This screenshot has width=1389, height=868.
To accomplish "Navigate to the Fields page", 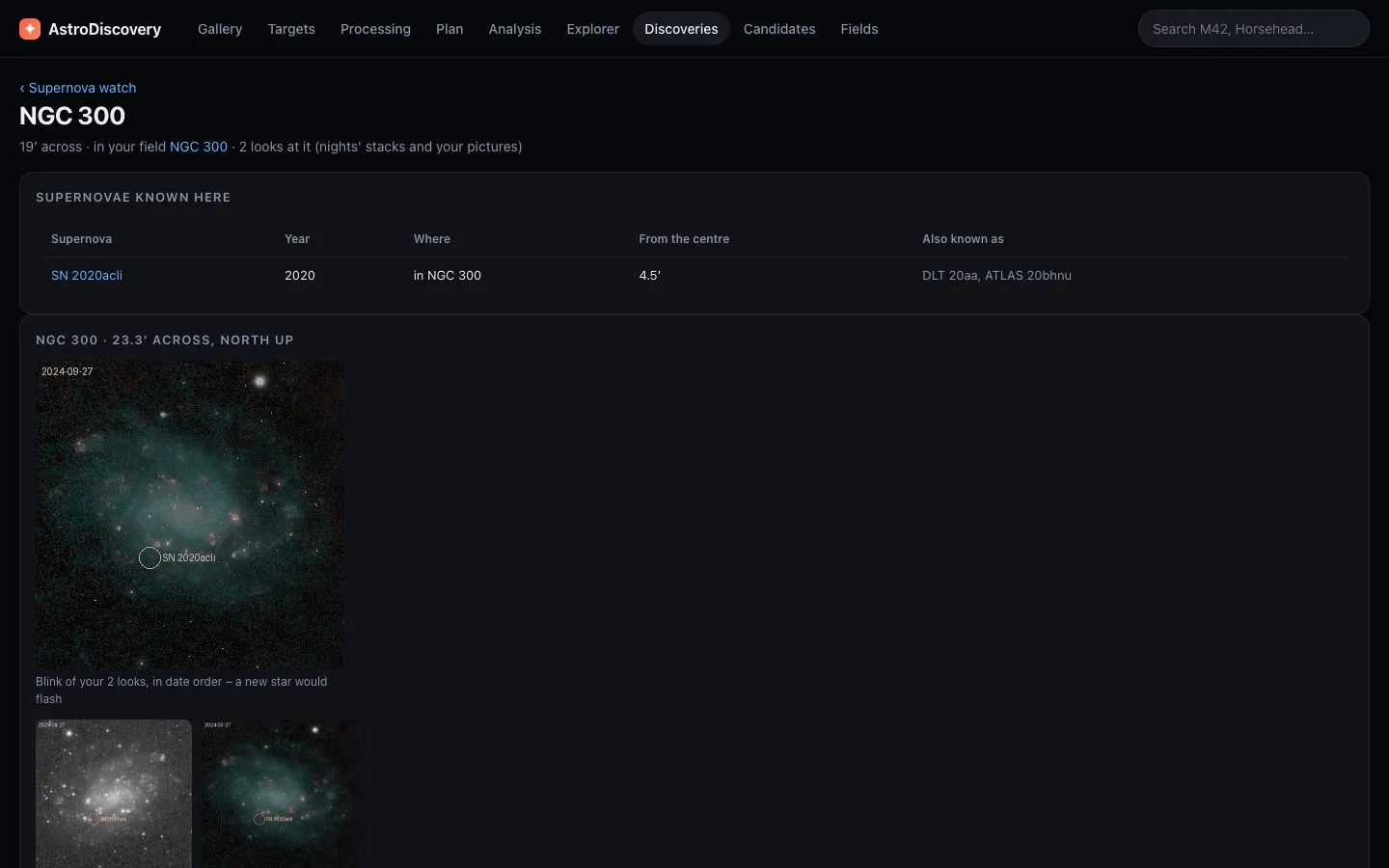I will (859, 29).
